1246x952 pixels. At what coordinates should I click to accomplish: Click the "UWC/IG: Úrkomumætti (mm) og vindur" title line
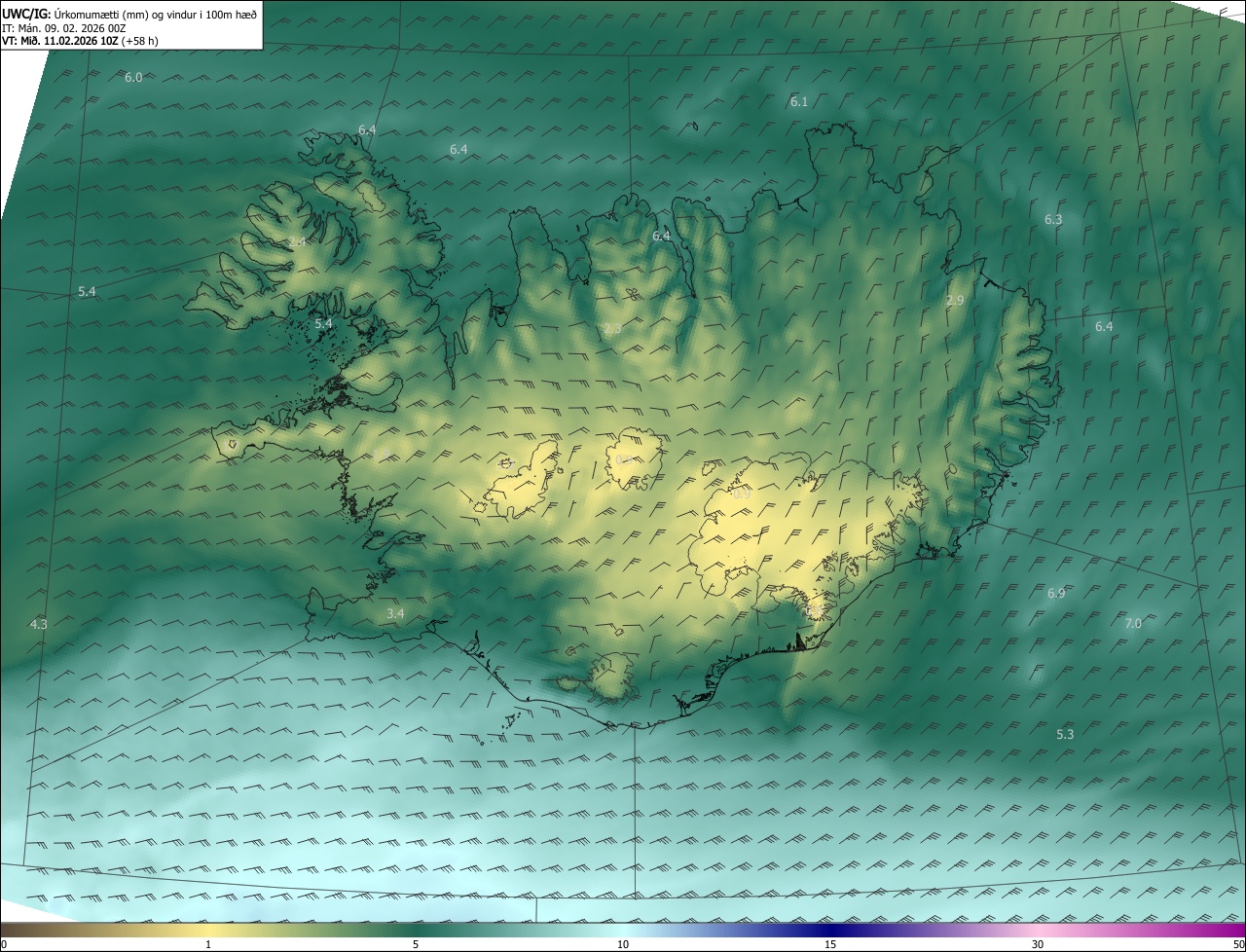point(129,14)
